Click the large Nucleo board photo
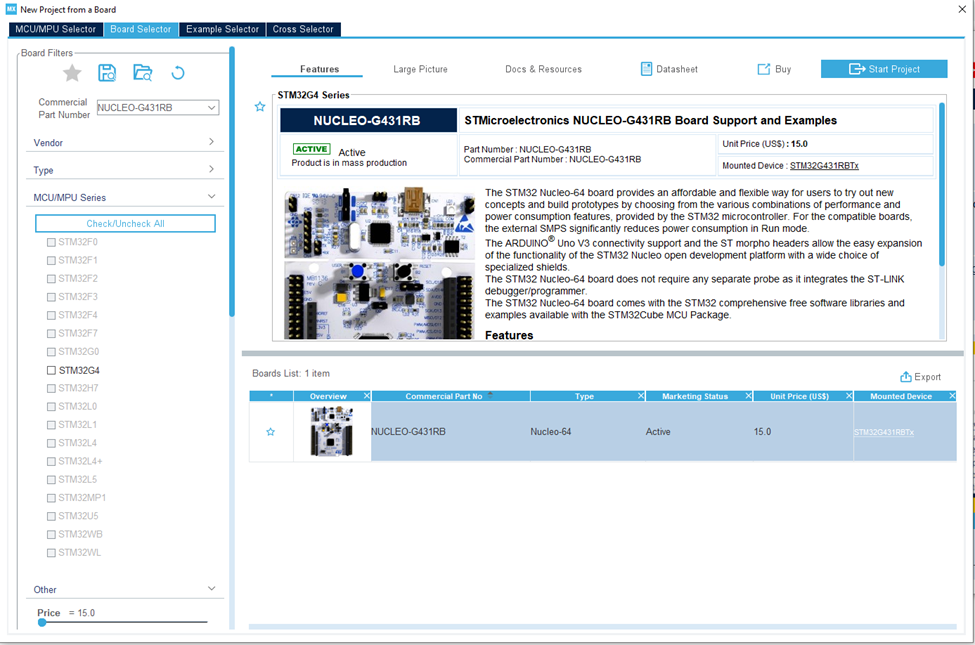The image size is (975, 645). point(379,263)
